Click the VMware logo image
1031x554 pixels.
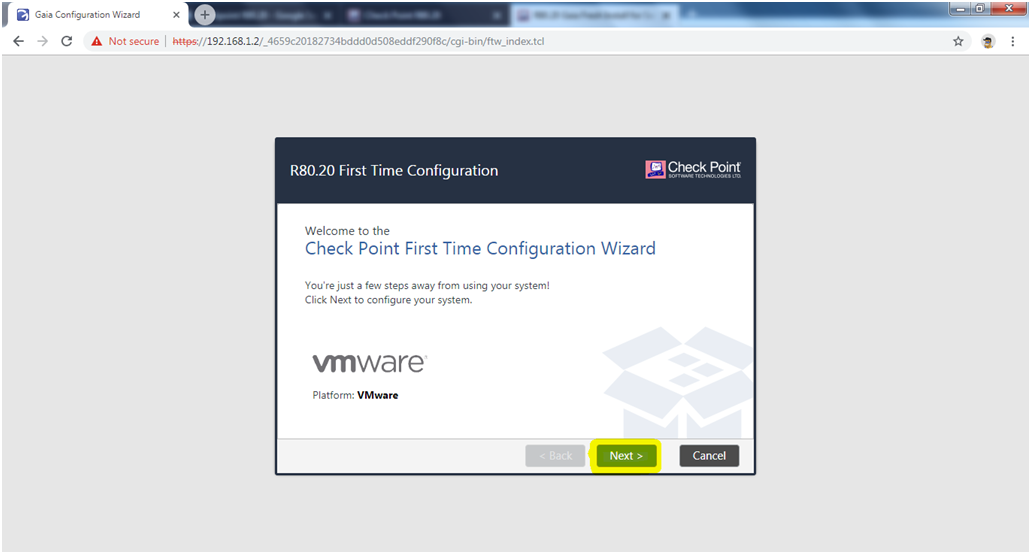(370, 363)
